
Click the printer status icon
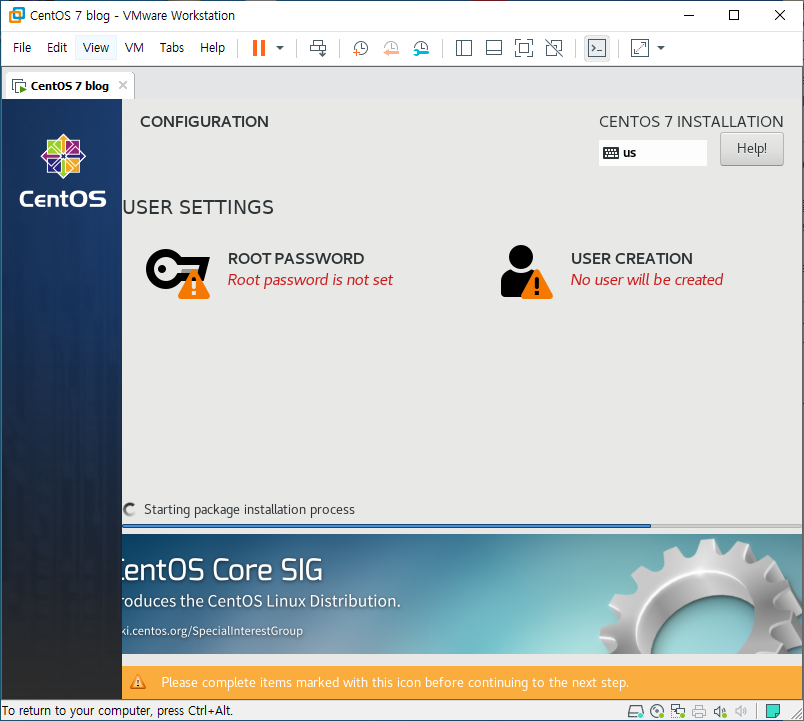tap(699, 711)
